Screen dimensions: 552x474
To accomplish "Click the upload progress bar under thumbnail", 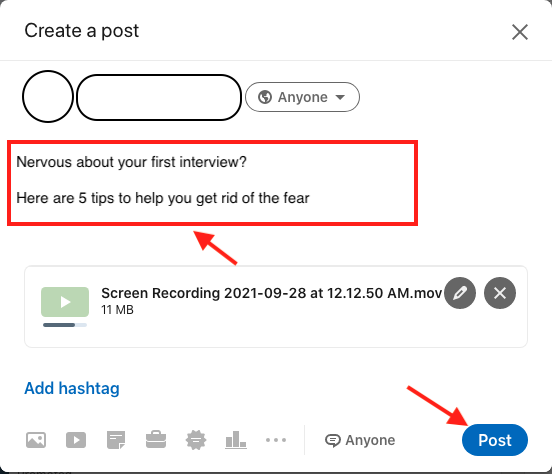I will tap(65, 325).
